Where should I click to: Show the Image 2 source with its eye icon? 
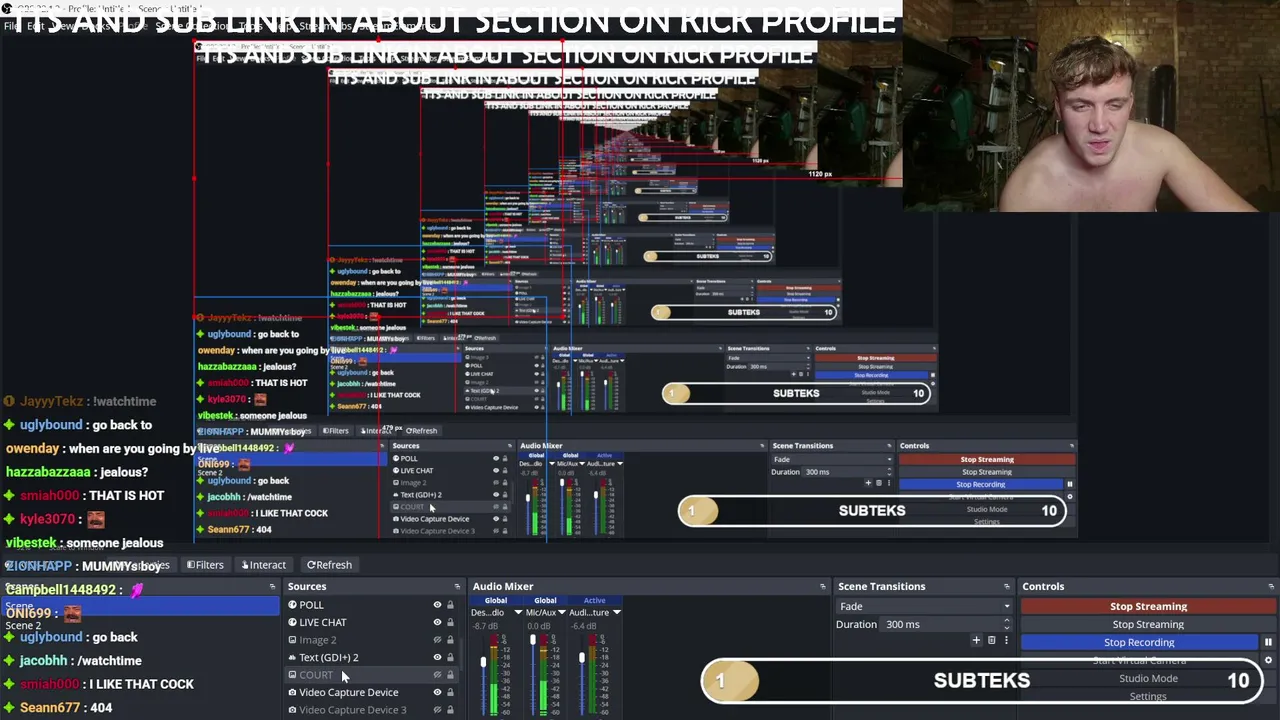(437, 640)
